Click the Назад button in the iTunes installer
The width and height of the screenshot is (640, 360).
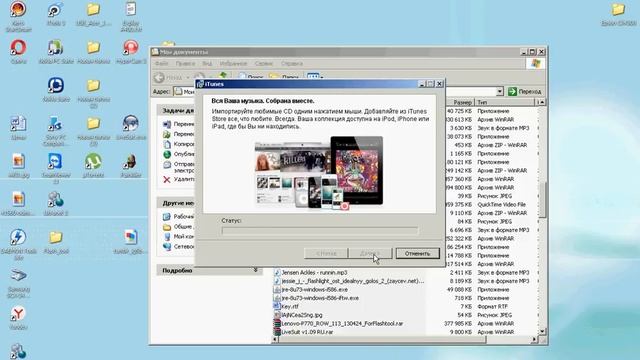click(x=326, y=253)
